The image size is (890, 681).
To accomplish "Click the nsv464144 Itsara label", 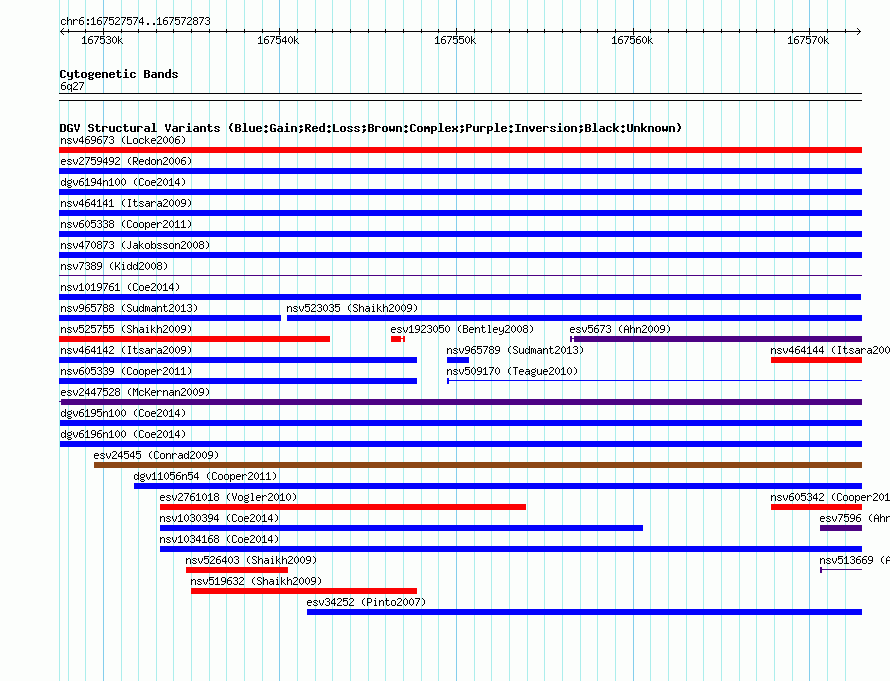I will (830, 350).
